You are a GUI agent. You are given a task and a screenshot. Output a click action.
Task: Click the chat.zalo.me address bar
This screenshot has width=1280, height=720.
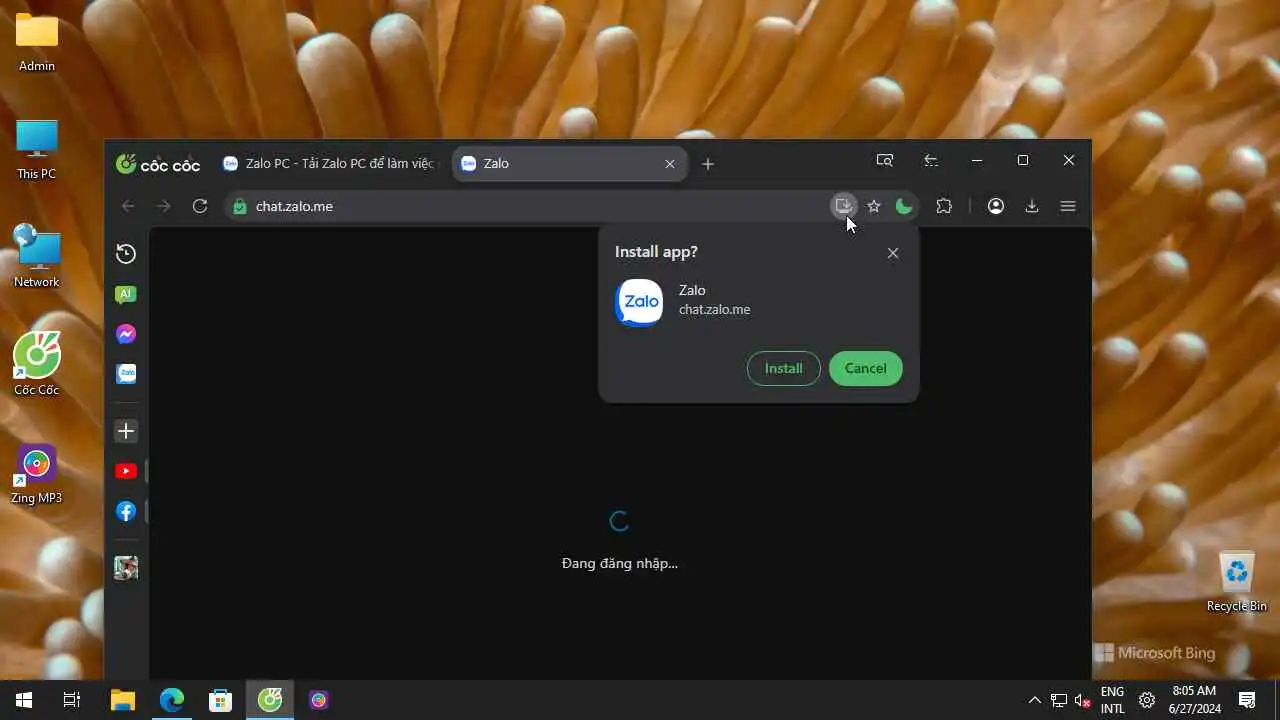[530, 206]
